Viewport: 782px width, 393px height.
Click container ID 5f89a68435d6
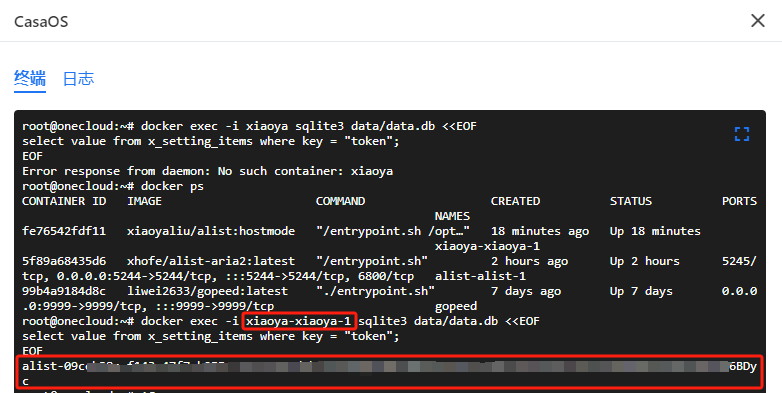coord(64,261)
